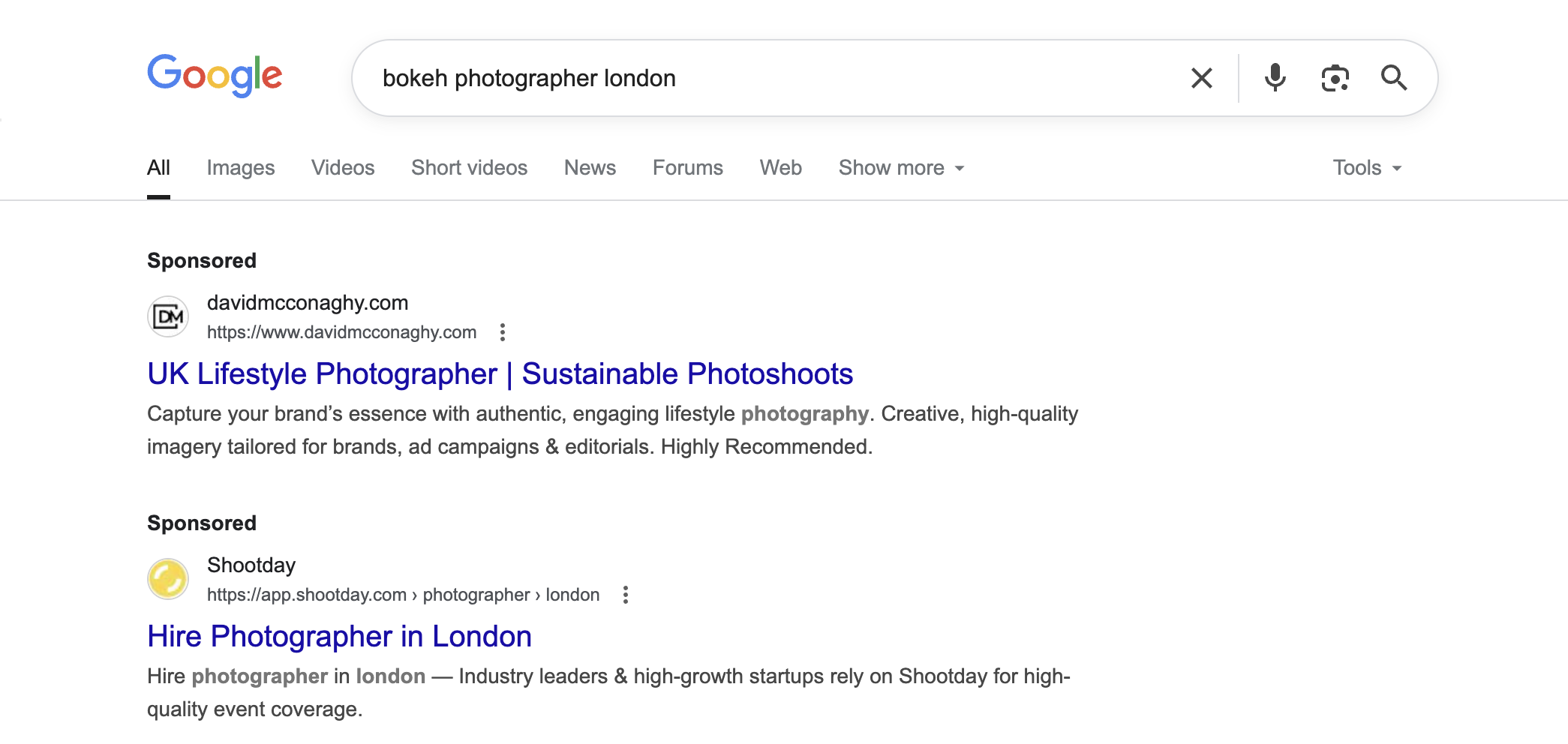Click the app.shootday.com photographer london URL

point(404,595)
